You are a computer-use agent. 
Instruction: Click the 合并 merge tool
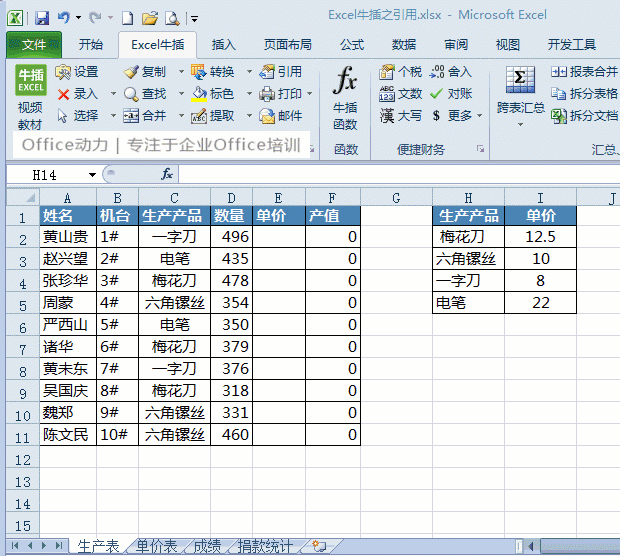(145, 116)
